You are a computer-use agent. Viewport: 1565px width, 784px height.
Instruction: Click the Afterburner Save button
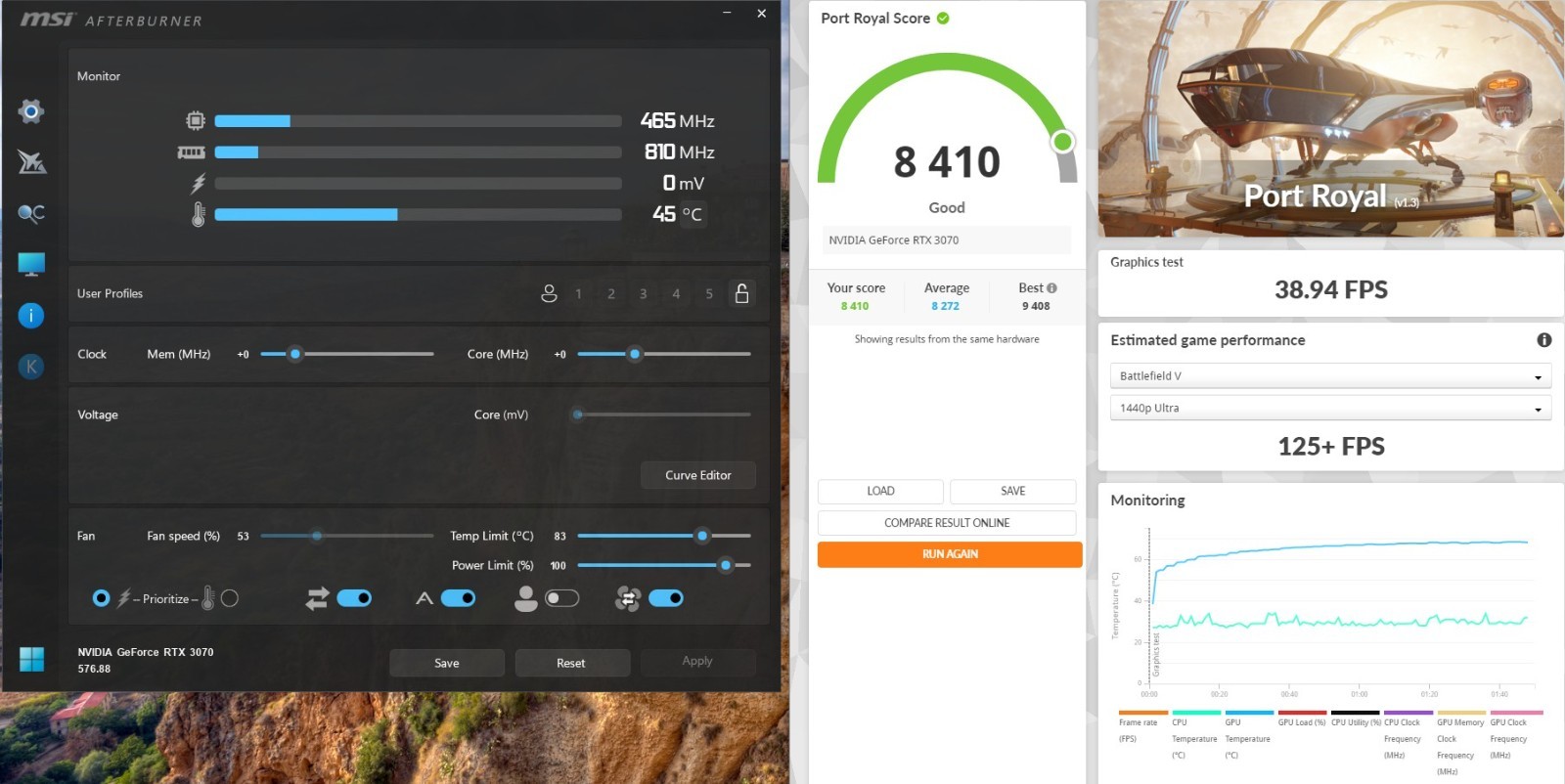pyautogui.click(x=447, y=663)
